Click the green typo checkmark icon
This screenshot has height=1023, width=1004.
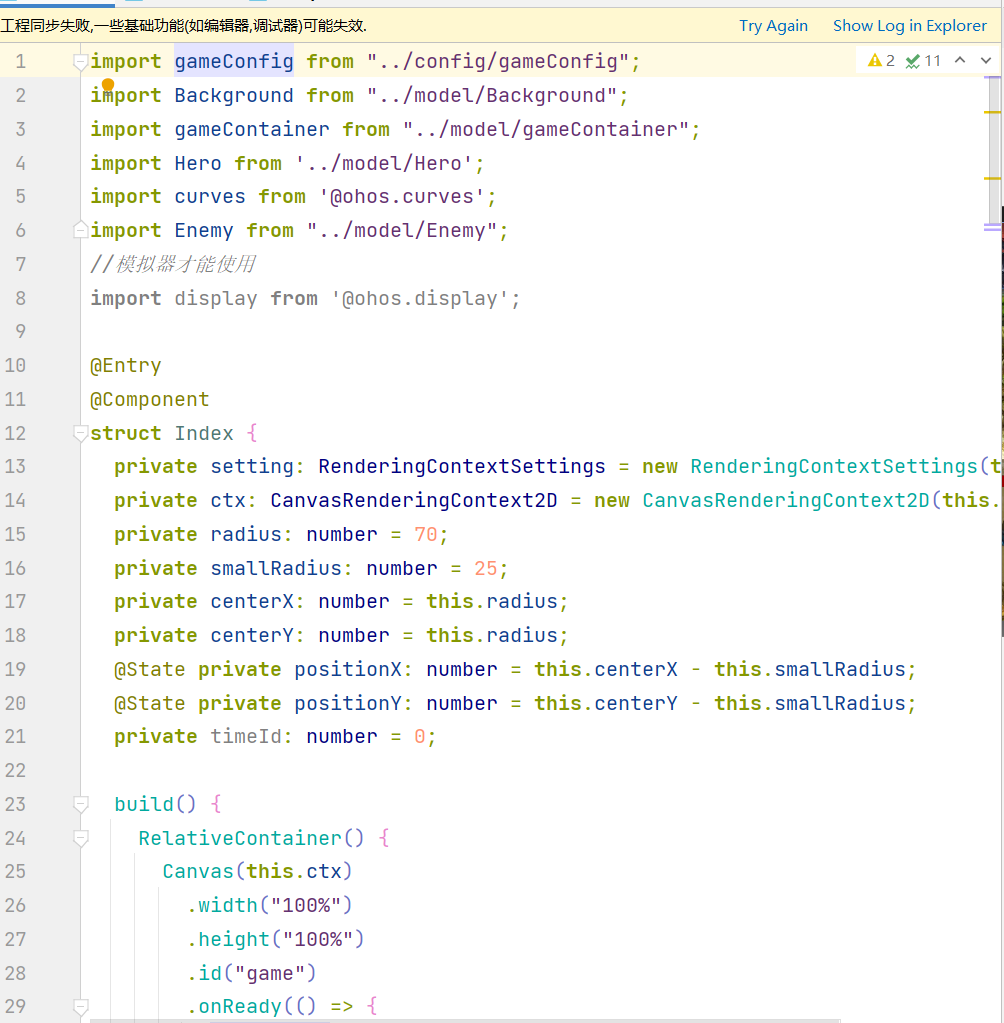(913, 61)
